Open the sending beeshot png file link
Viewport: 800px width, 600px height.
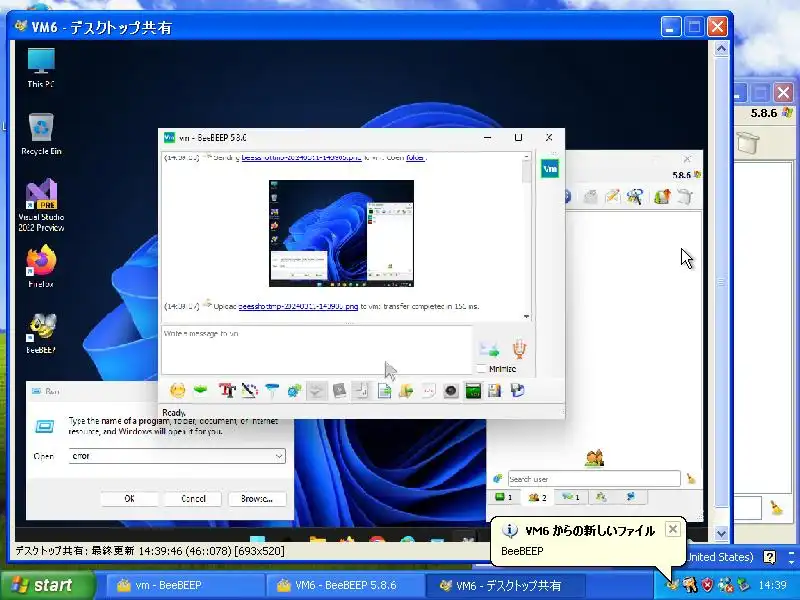(x=302, y=158)
